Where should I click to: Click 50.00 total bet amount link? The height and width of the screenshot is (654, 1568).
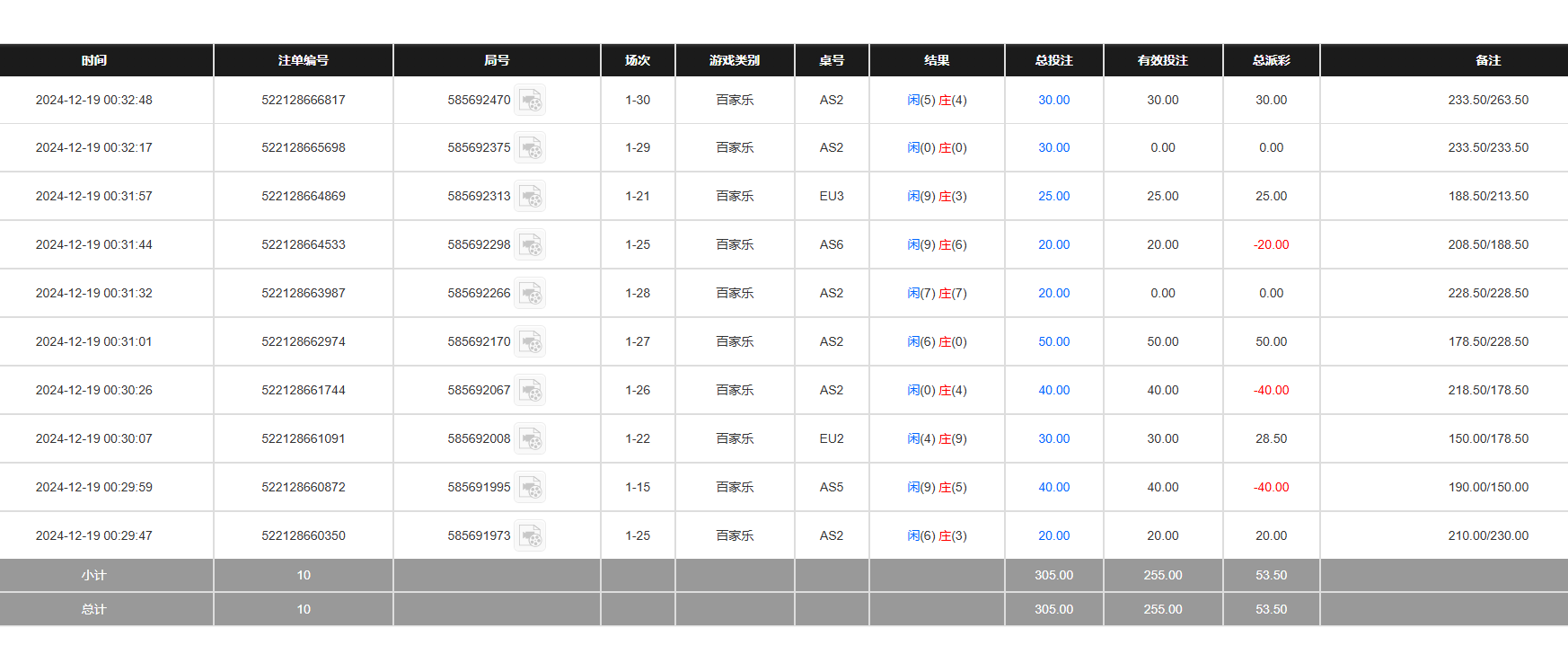click(x=1053, y=342)
